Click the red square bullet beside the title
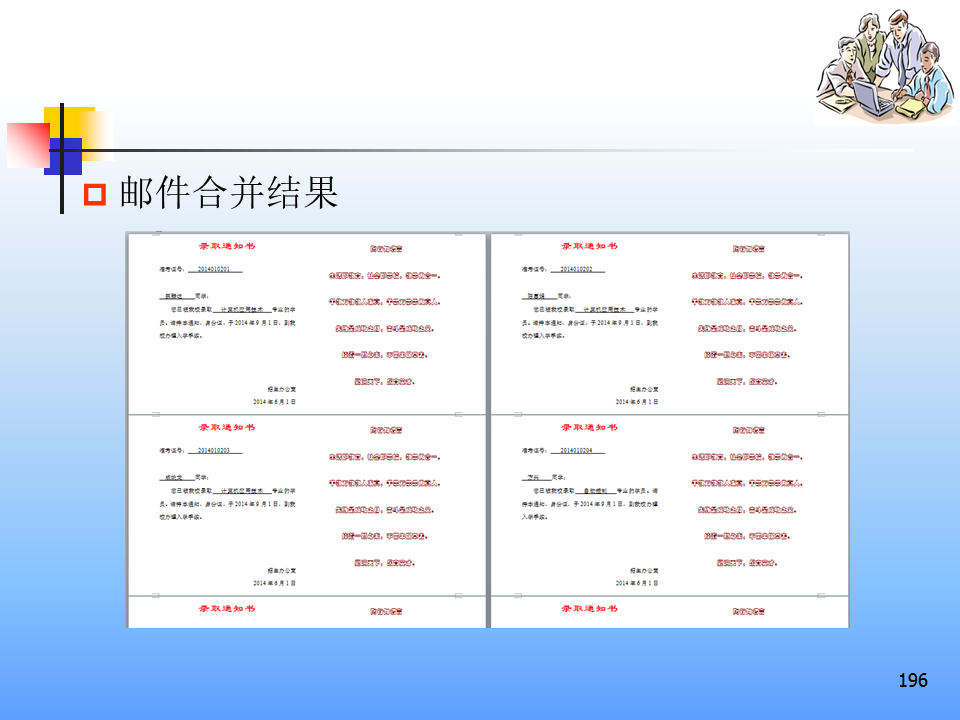This screenshot has height=720, width=960. point(95,195)
